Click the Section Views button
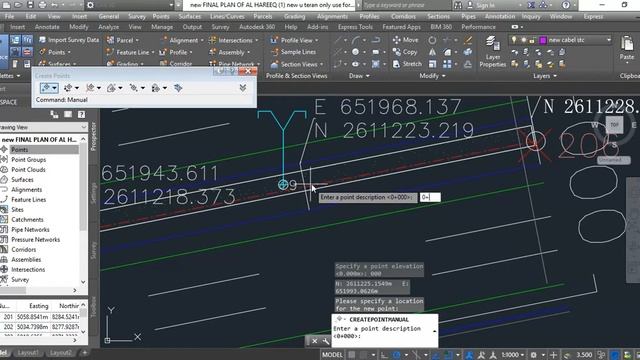Viewport: 640px width, 360px height. pos(298,64)
